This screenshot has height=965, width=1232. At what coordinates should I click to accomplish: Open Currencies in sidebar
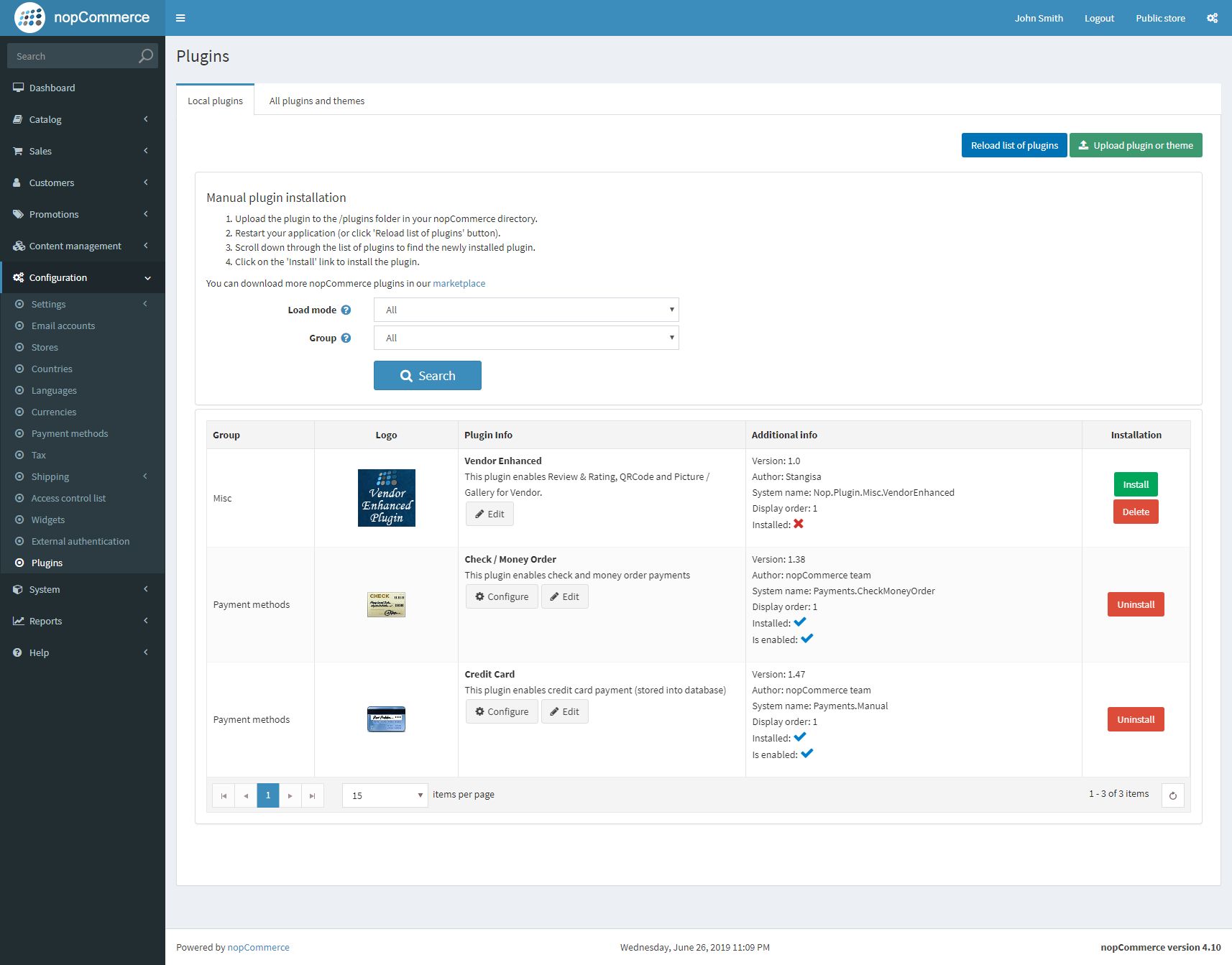(x=83, y=412)
